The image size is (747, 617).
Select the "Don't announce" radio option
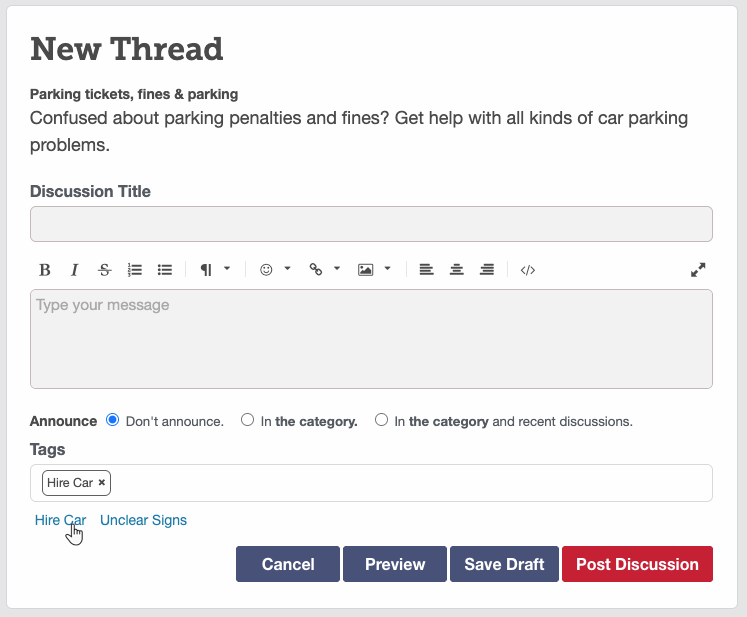[112, 421]
